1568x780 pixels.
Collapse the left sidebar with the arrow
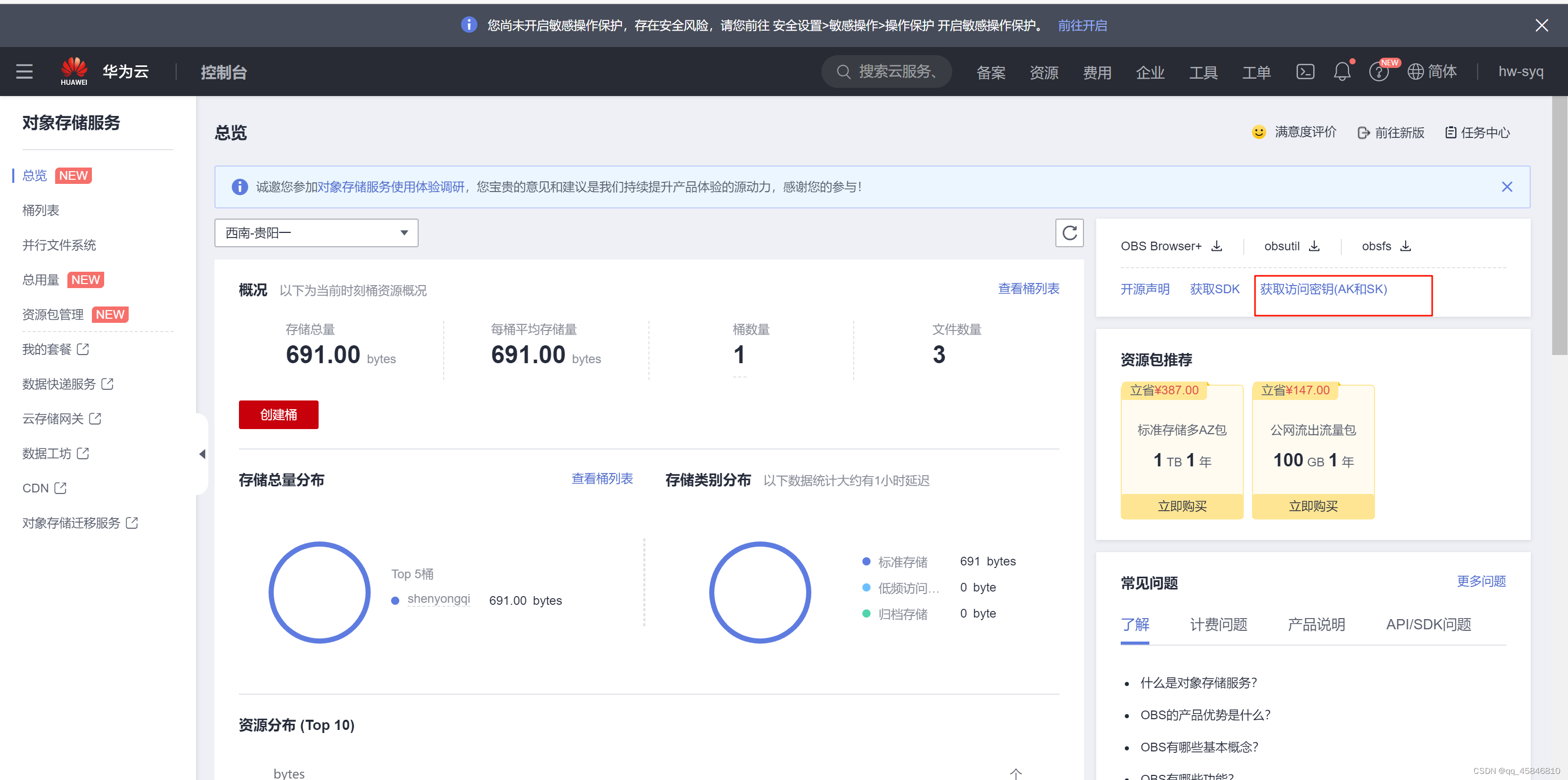tap(202, 454)
